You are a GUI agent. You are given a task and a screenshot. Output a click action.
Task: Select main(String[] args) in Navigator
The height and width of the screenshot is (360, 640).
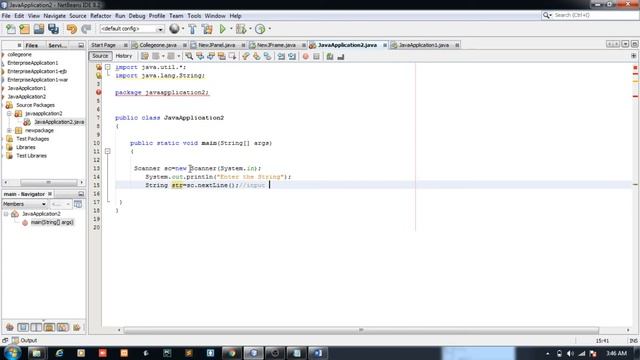(52, 222)
